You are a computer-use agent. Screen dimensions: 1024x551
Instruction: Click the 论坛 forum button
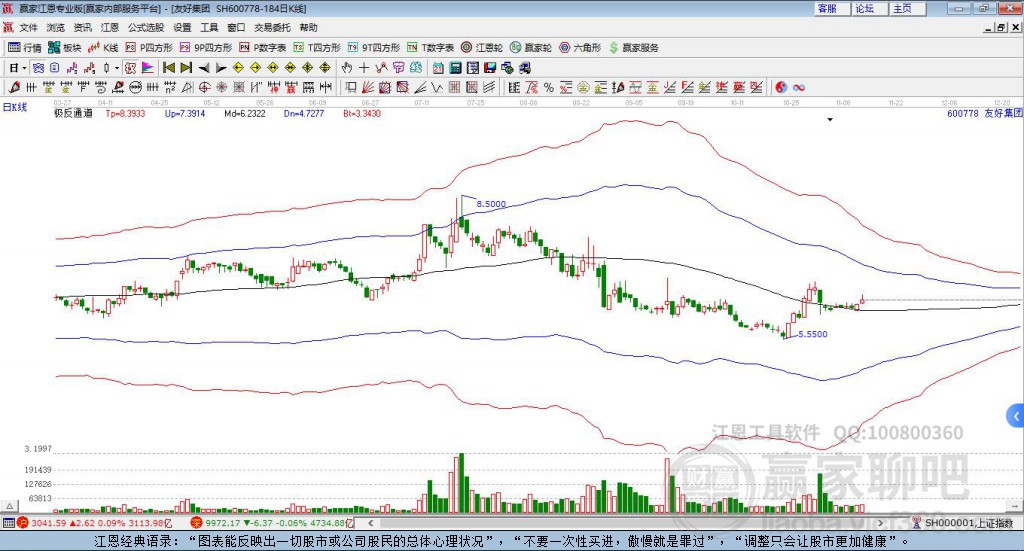pyautogui.click(x=870, y=8)
